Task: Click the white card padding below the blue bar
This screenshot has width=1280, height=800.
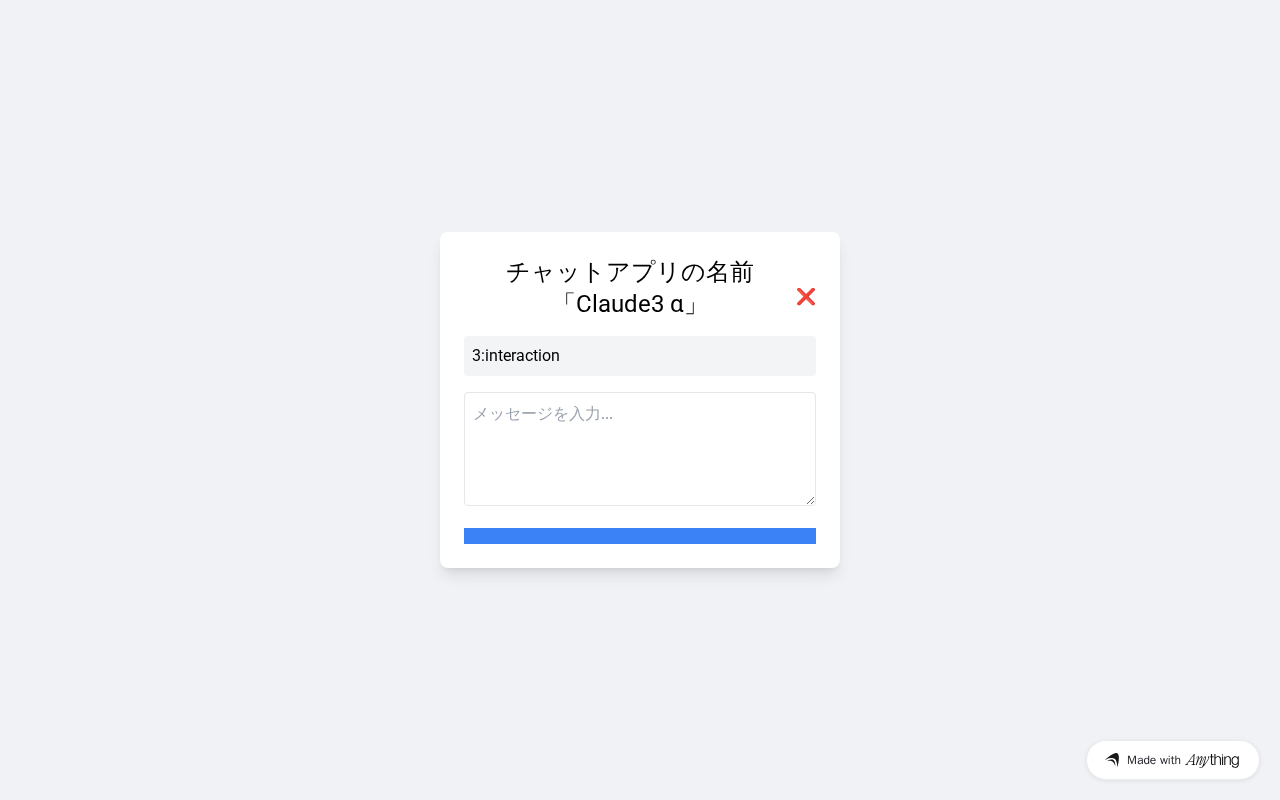Action: click(x=640, y=556)
